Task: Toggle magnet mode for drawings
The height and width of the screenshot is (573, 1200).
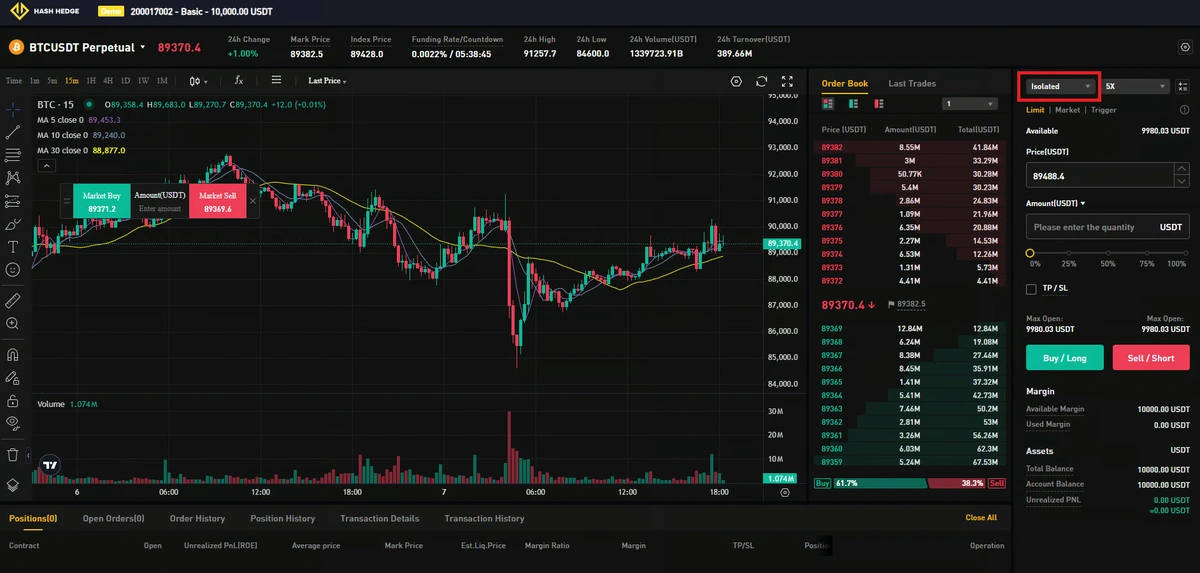Action: point(13,354)
